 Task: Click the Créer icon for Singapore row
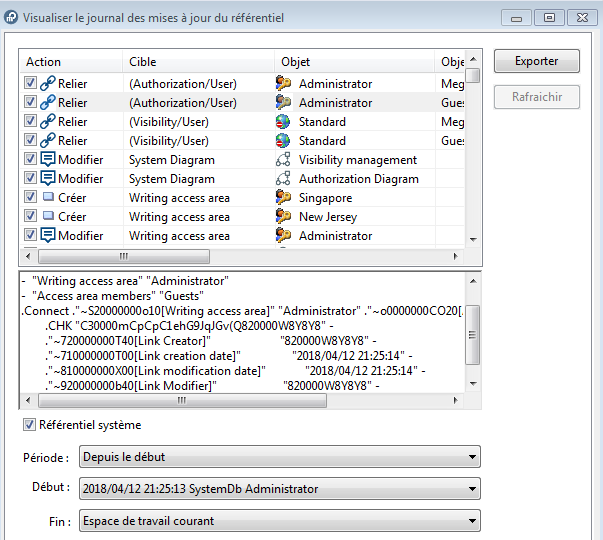click(x=47, y=198)
